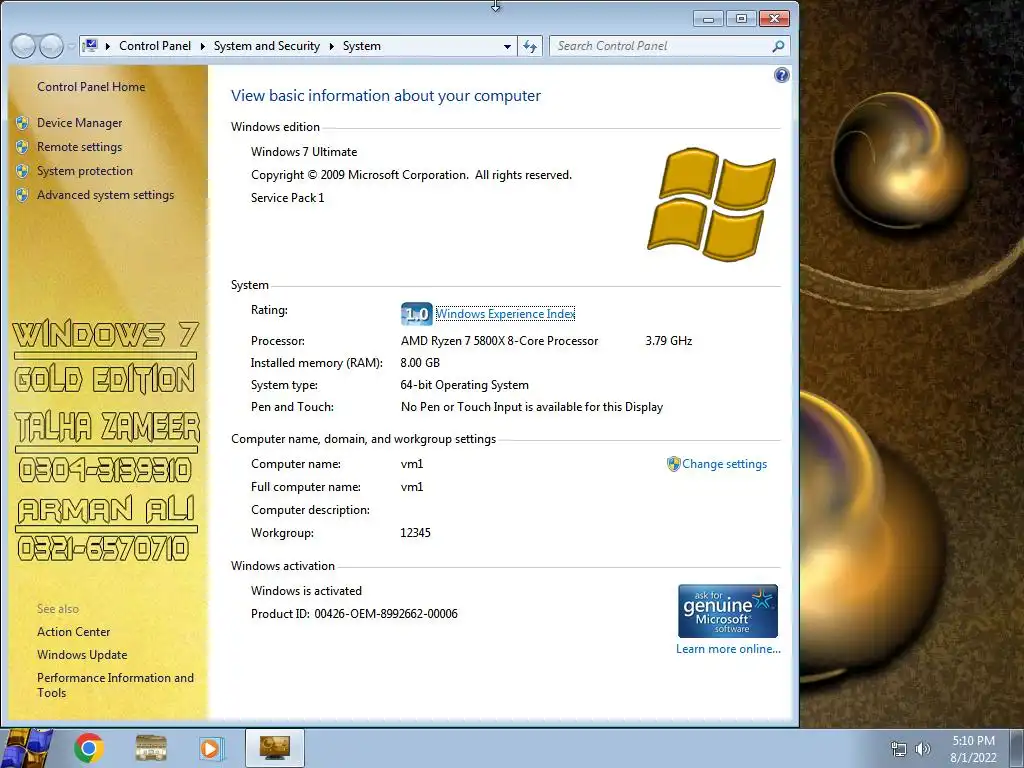This screenshot has height=768, width=1024.
Task: Open Advanced system settings
Action: point(106,195)
